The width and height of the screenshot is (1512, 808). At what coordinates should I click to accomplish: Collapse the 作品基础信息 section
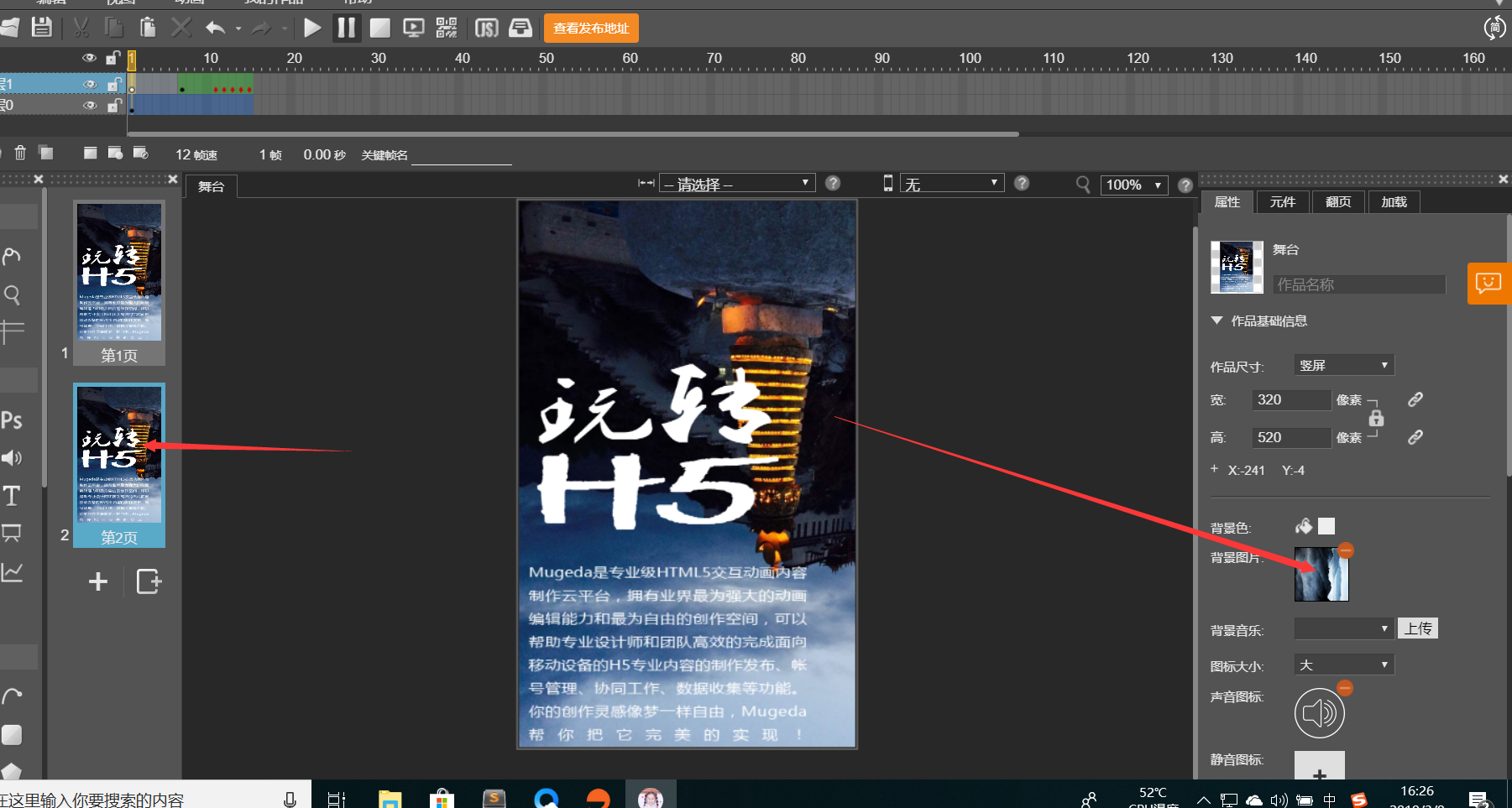tap(1216, 321)
